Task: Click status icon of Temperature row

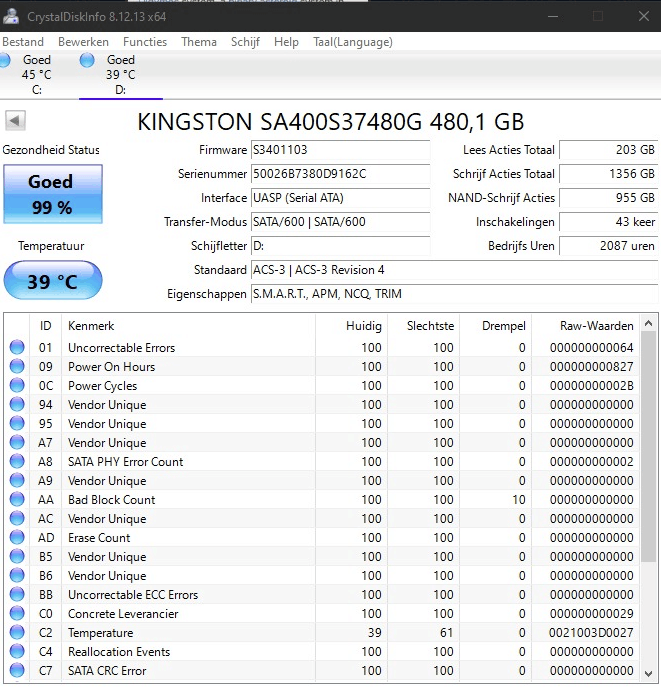Action: 17,632
